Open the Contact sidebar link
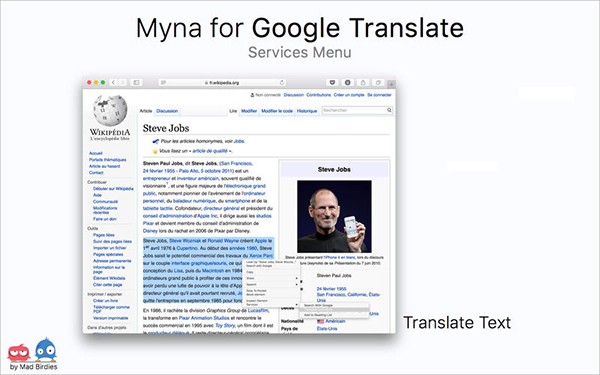The width and height of the screenshot is (600, 375). tap(96, 173)
